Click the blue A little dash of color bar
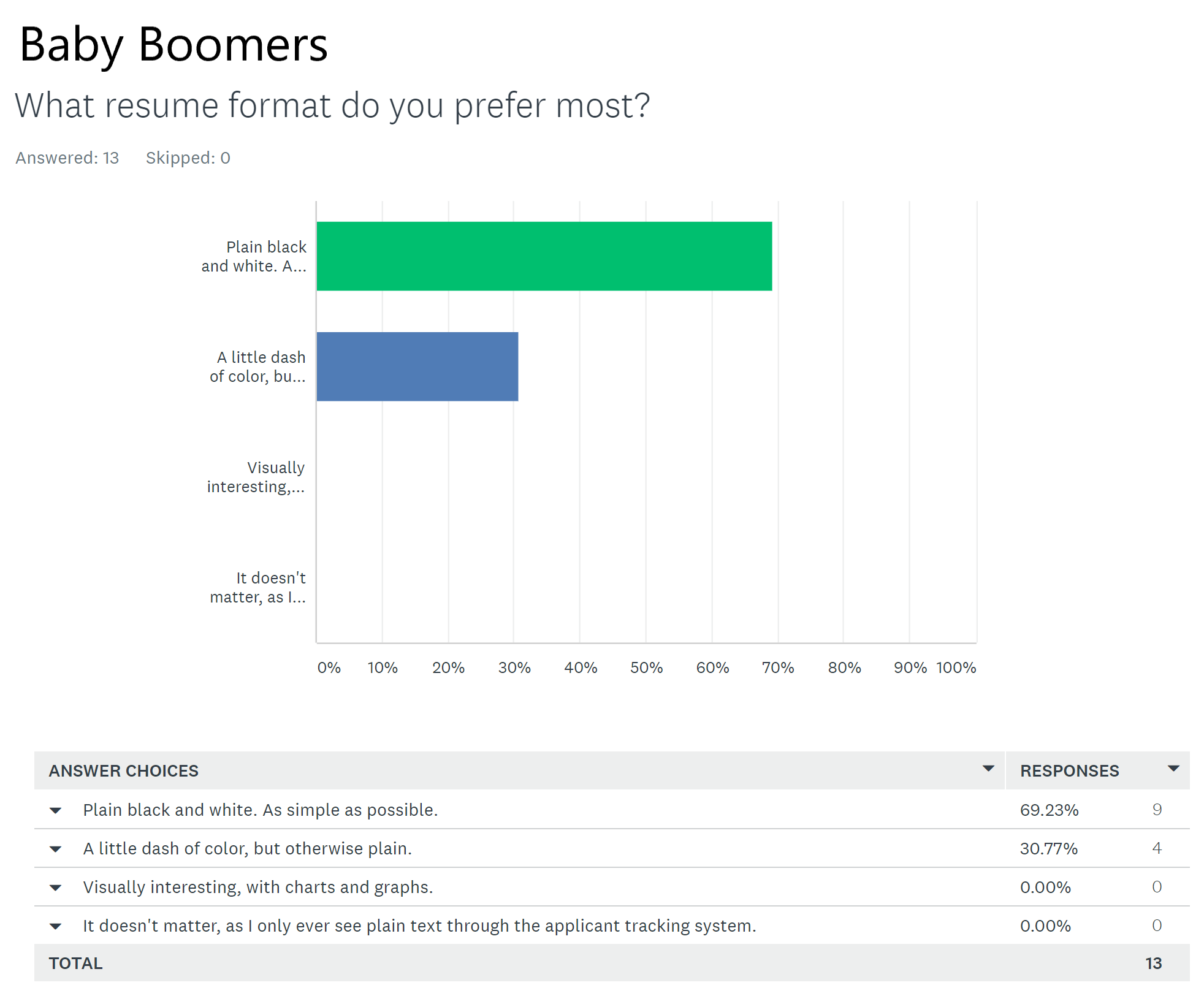 coord(417,367)
